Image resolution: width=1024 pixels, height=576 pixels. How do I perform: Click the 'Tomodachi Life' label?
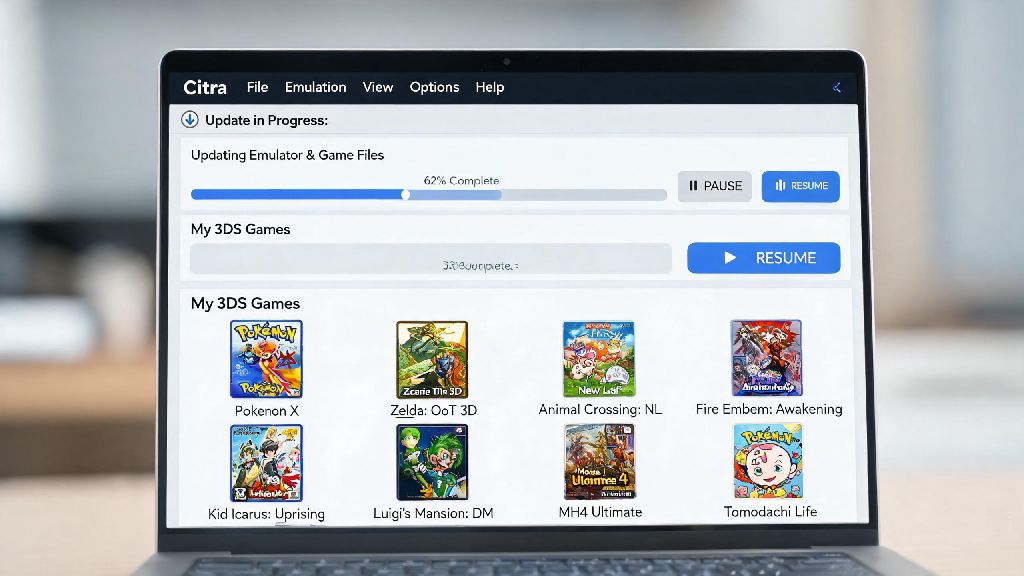pyautogui.click(x=771, y=511)
